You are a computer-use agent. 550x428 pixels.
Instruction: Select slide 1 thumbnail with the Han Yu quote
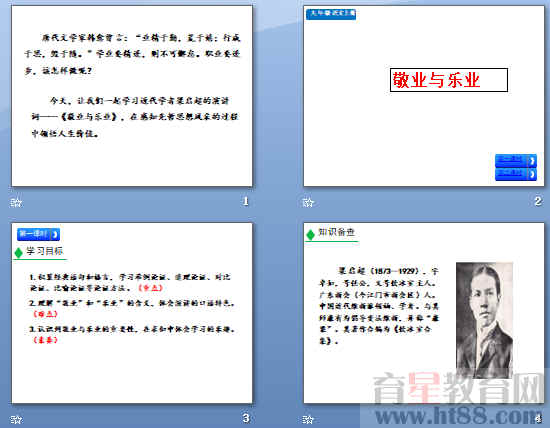click(132, 96)
